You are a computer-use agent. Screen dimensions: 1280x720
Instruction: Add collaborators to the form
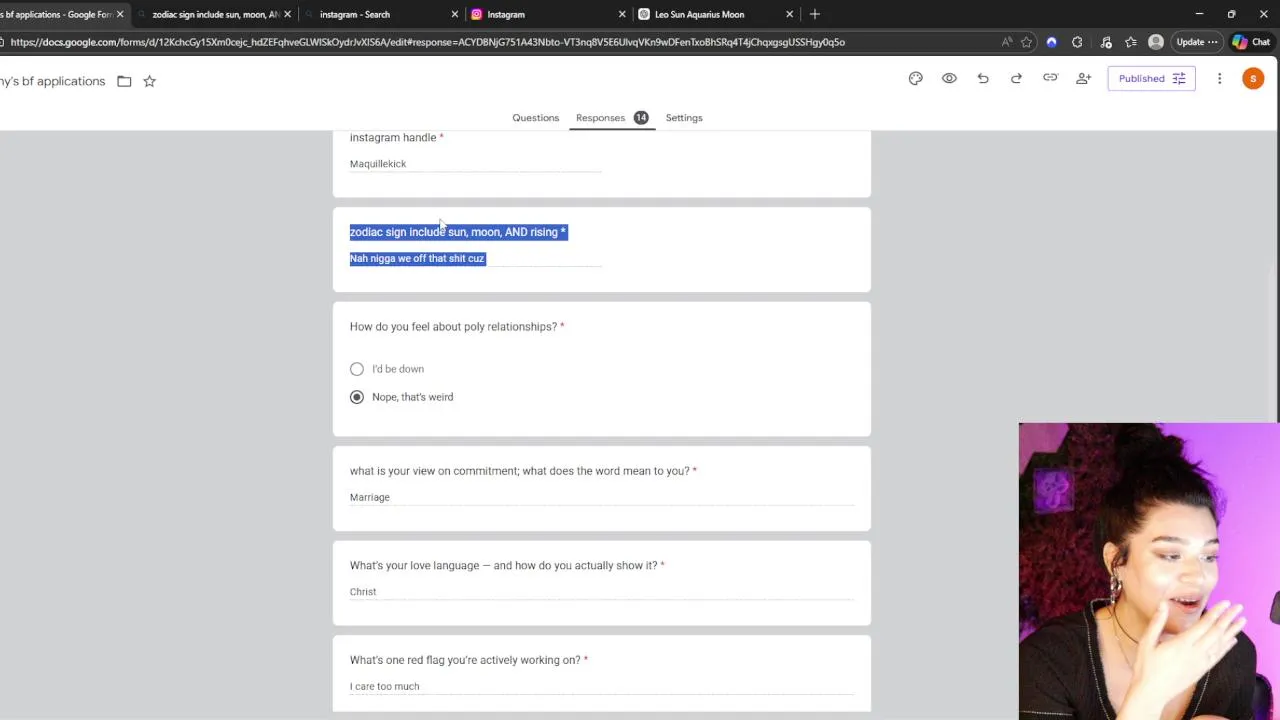coord(1083,79)
